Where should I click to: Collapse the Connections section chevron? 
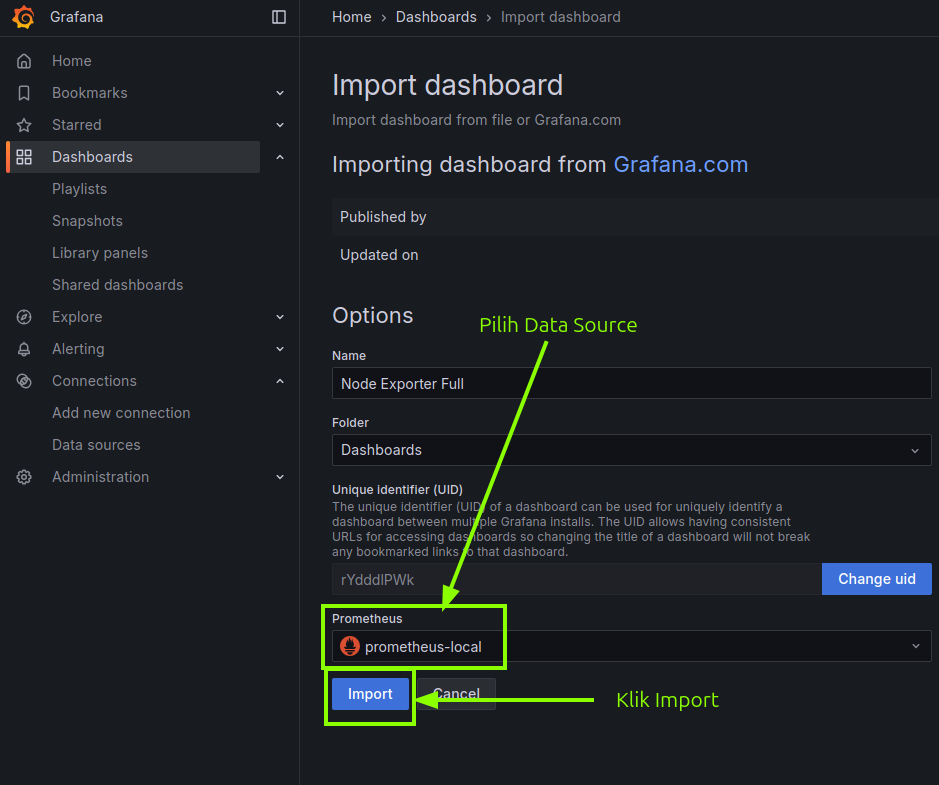(280, 381)
